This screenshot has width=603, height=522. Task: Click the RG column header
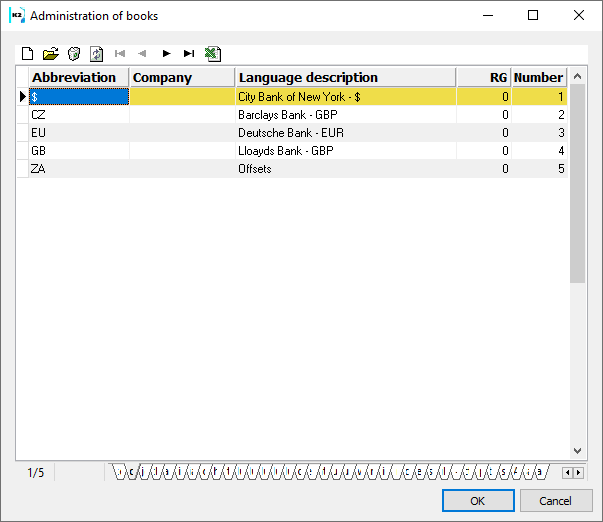click(484, 77)
